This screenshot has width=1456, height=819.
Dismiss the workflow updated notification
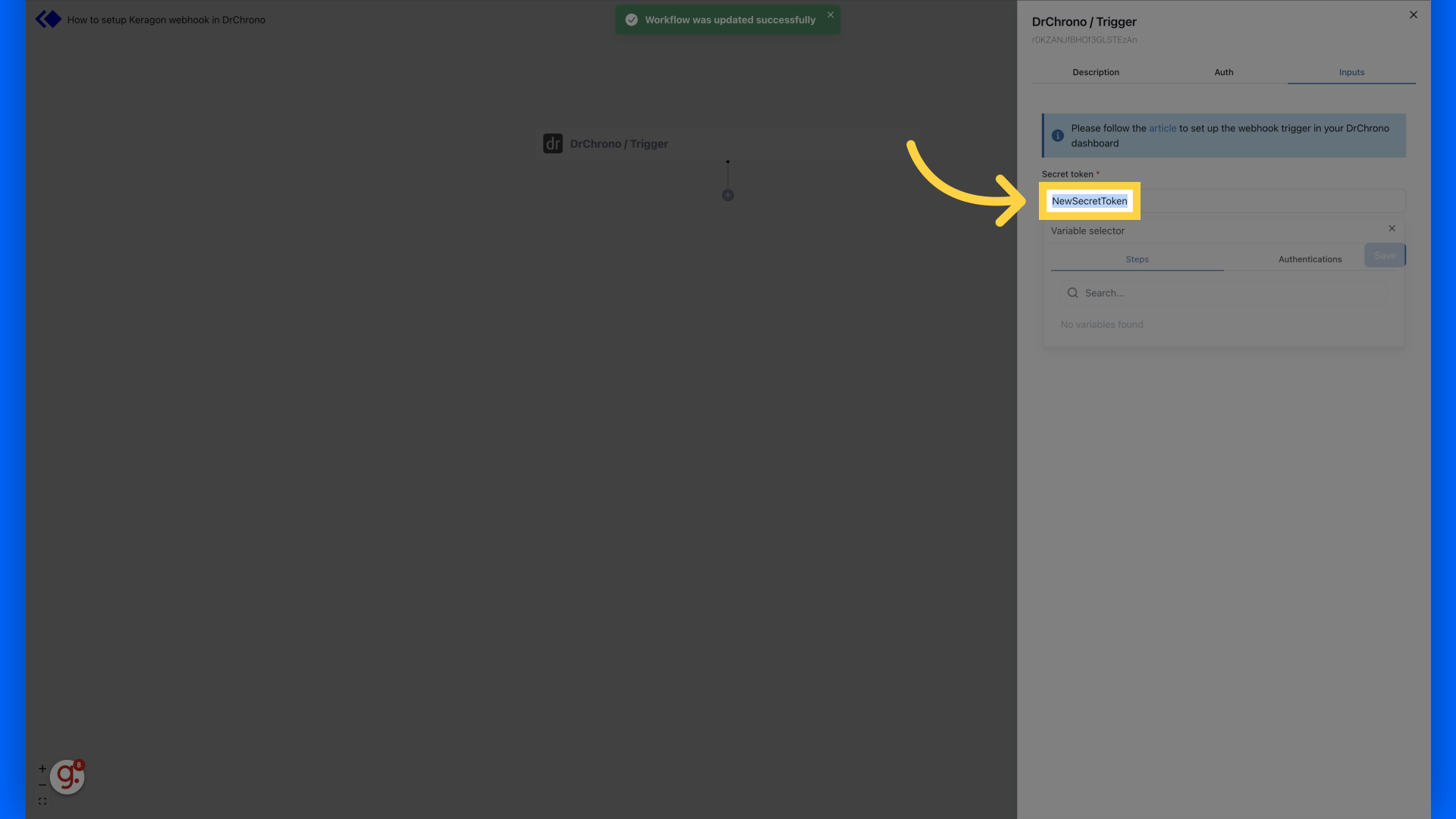pyautogui.click(x=830, y=14)
